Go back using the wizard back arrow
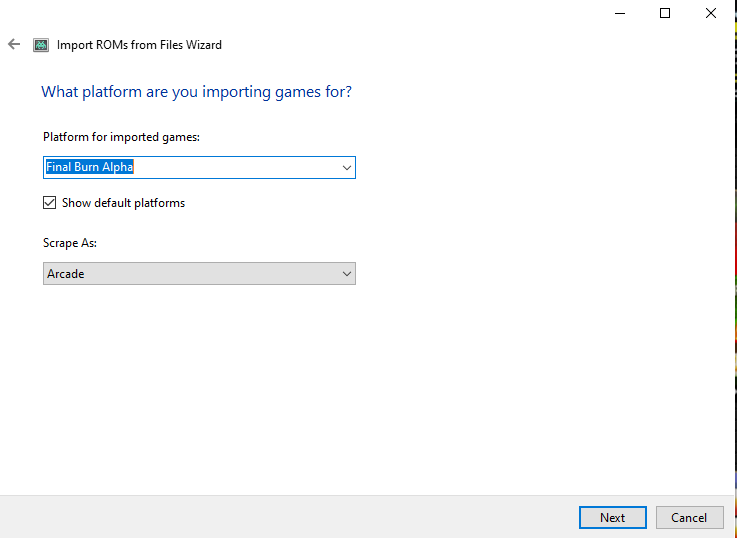737x538 pixels. (x=14, y=44)
